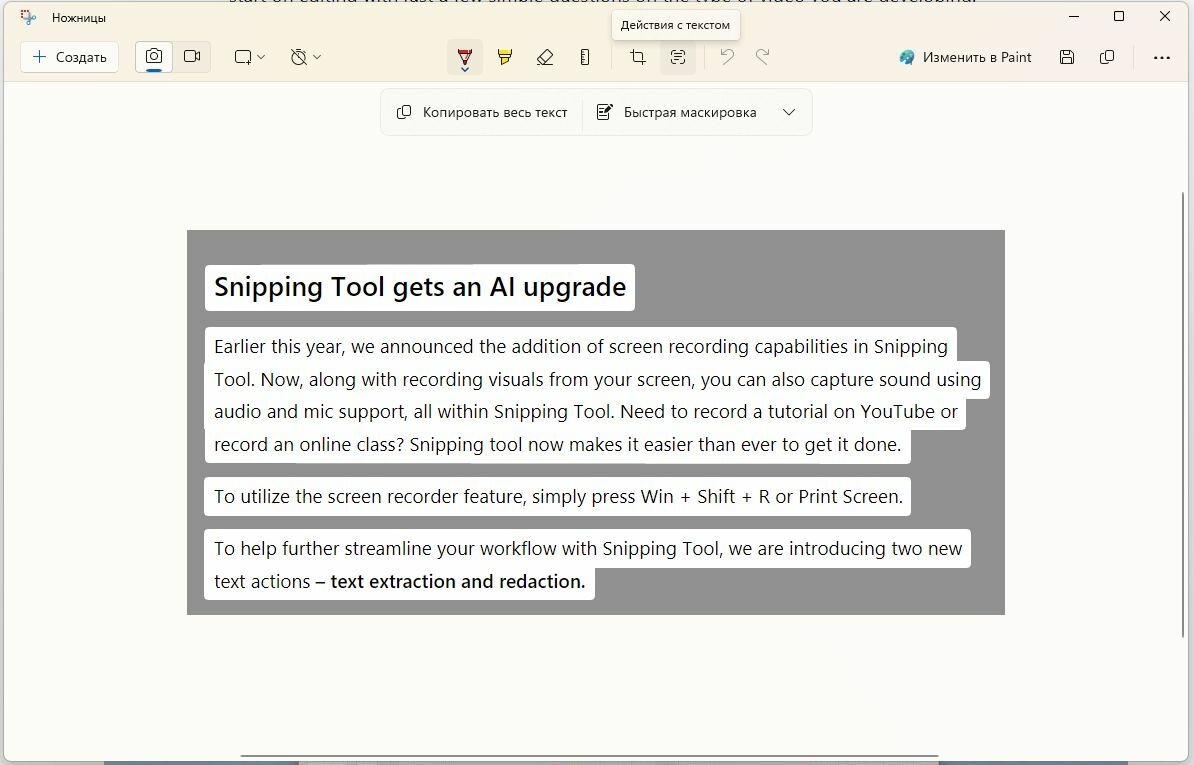Select the red ballpoint pen tool
The width and height of the screenshot is (1194, 765).
(x=465, y=57)
